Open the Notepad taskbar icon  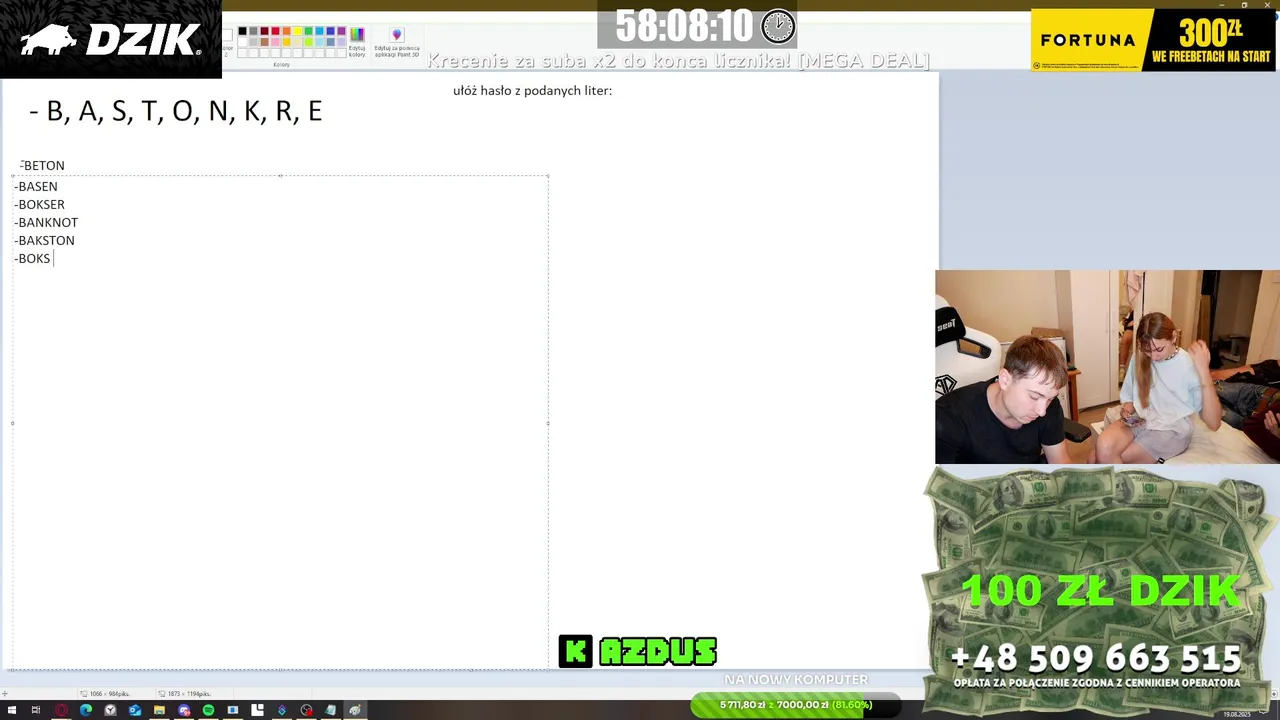coord(331,710)
